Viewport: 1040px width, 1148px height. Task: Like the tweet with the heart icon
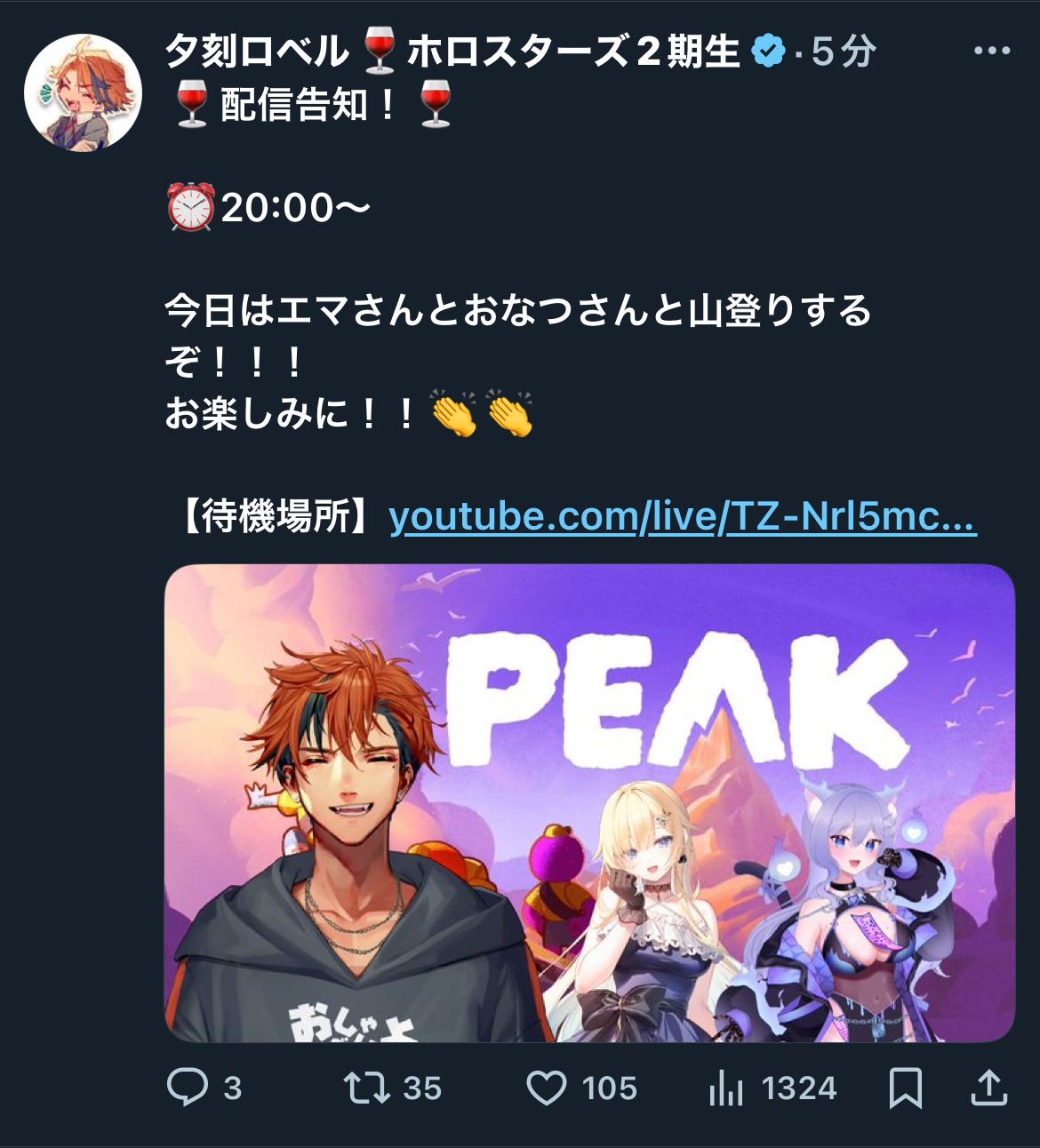(547, 1088)
